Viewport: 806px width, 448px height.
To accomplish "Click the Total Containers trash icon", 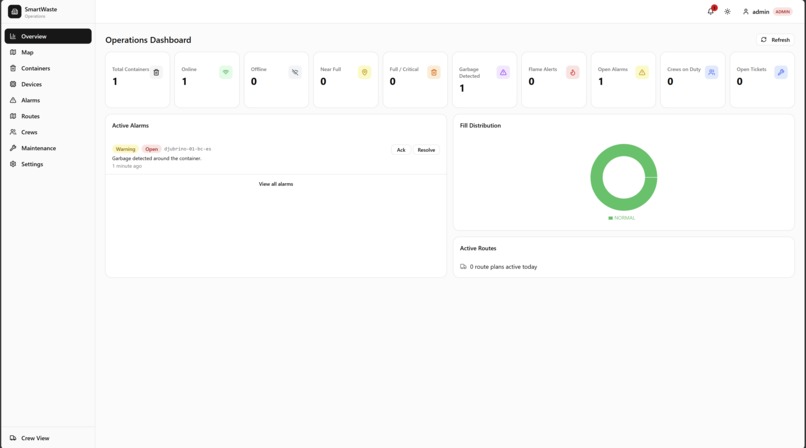I will pyautogui.click(x=156, y=72).
